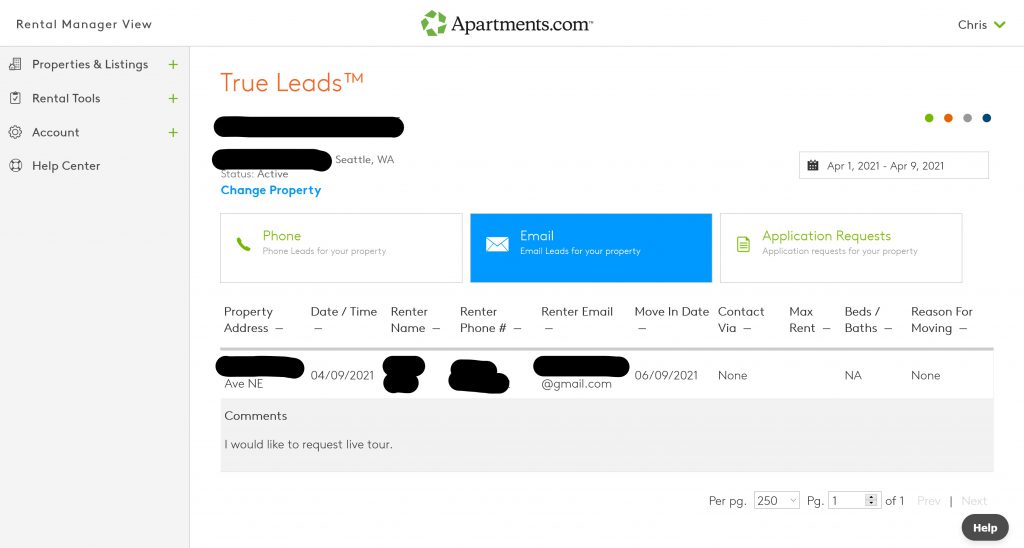The width and height of the screenshot is (1024, 548).
Task: Switch to the Phone leads tab
Action: tap(341, 248)
